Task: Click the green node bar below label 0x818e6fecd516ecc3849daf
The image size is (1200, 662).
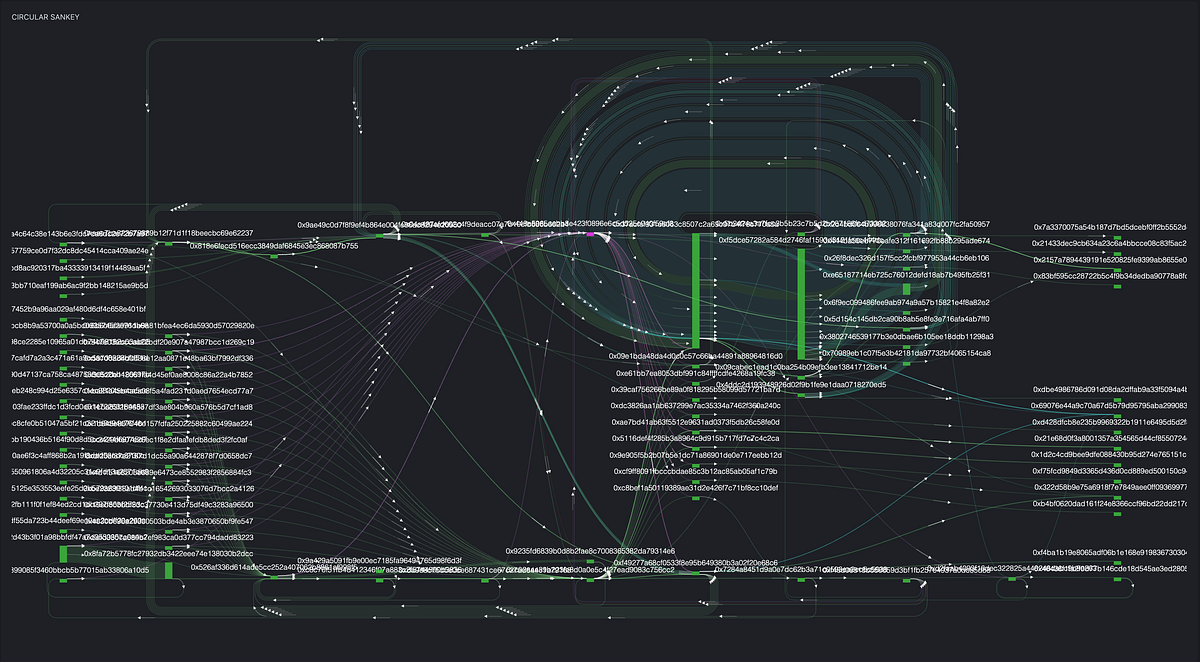Action: [272, 256]
